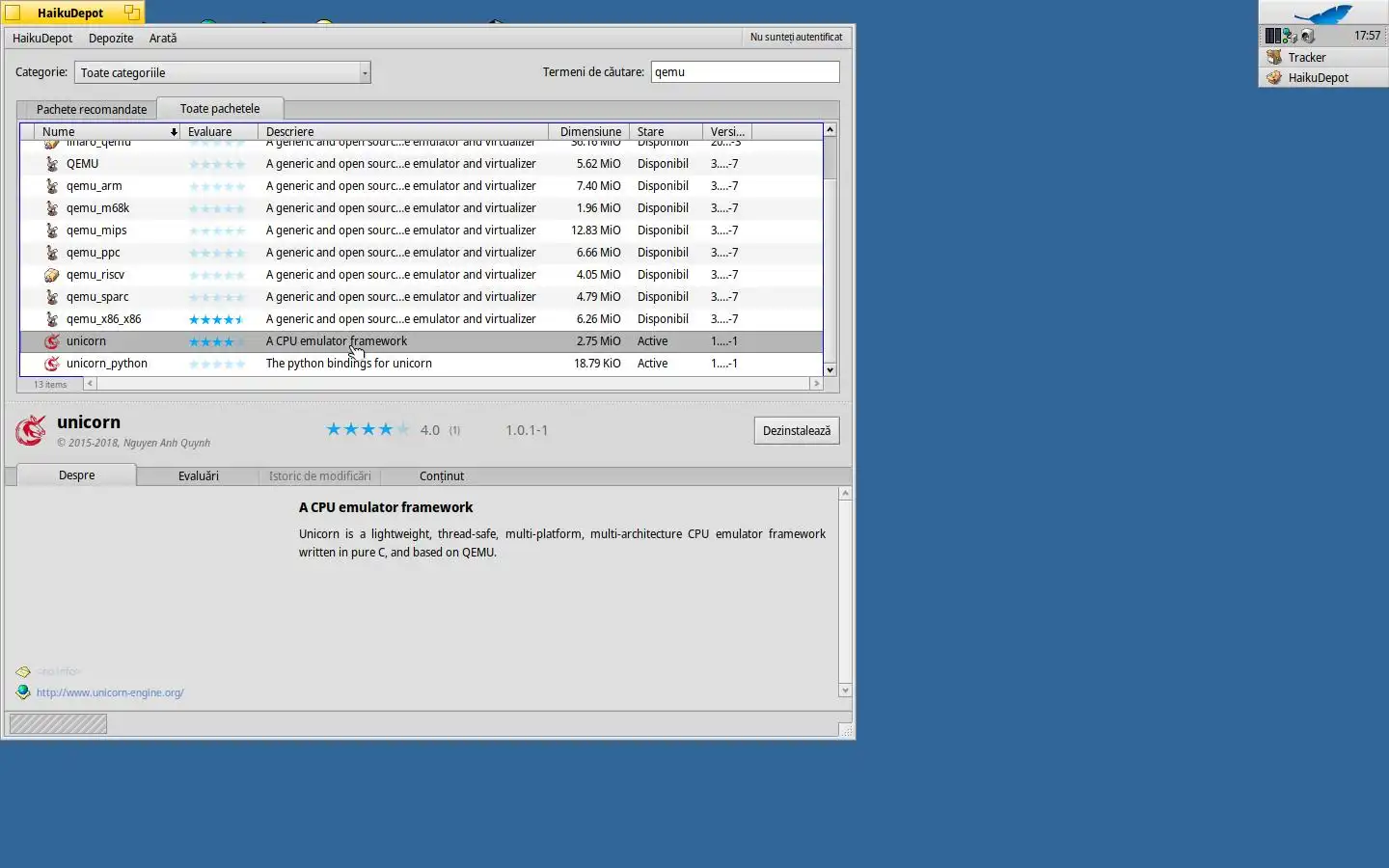
Task: Click the QEMU package icon
Action: (x=52, y=164)
